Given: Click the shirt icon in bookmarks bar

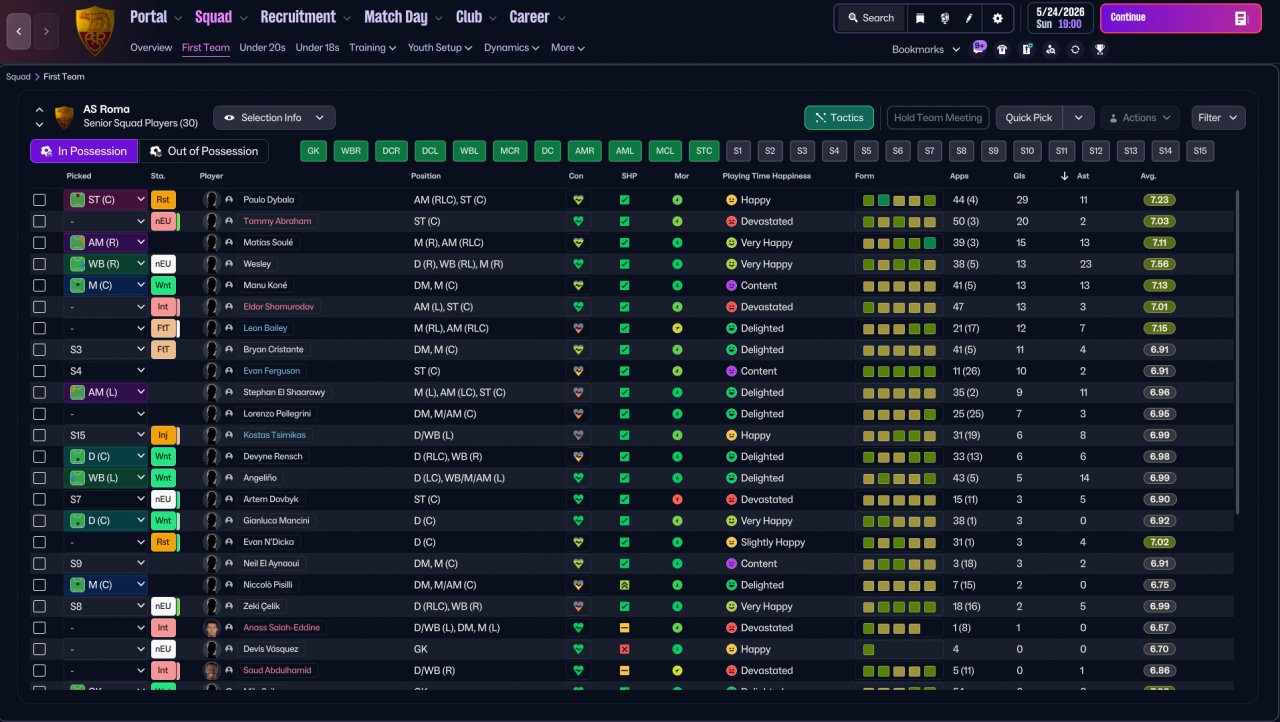Looking at the screenshot, I should click(x=1002, y=49).
